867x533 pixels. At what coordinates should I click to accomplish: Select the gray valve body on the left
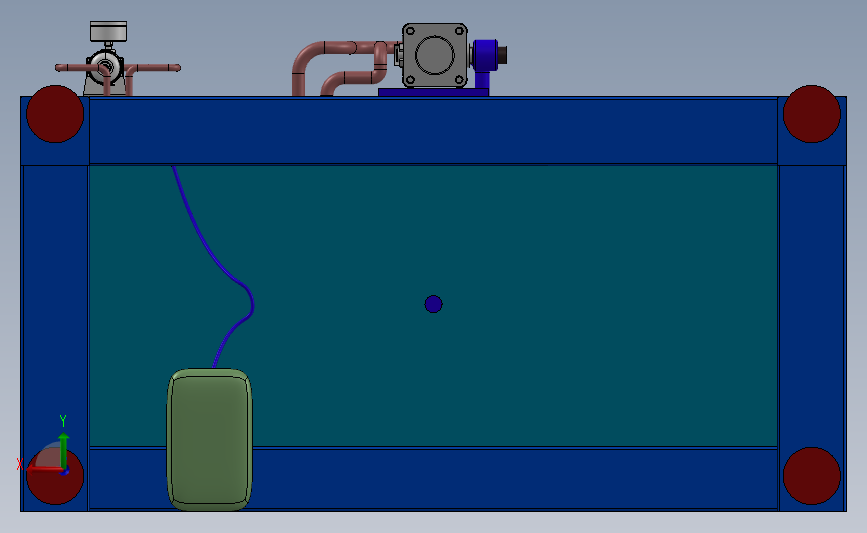(105, 67)
